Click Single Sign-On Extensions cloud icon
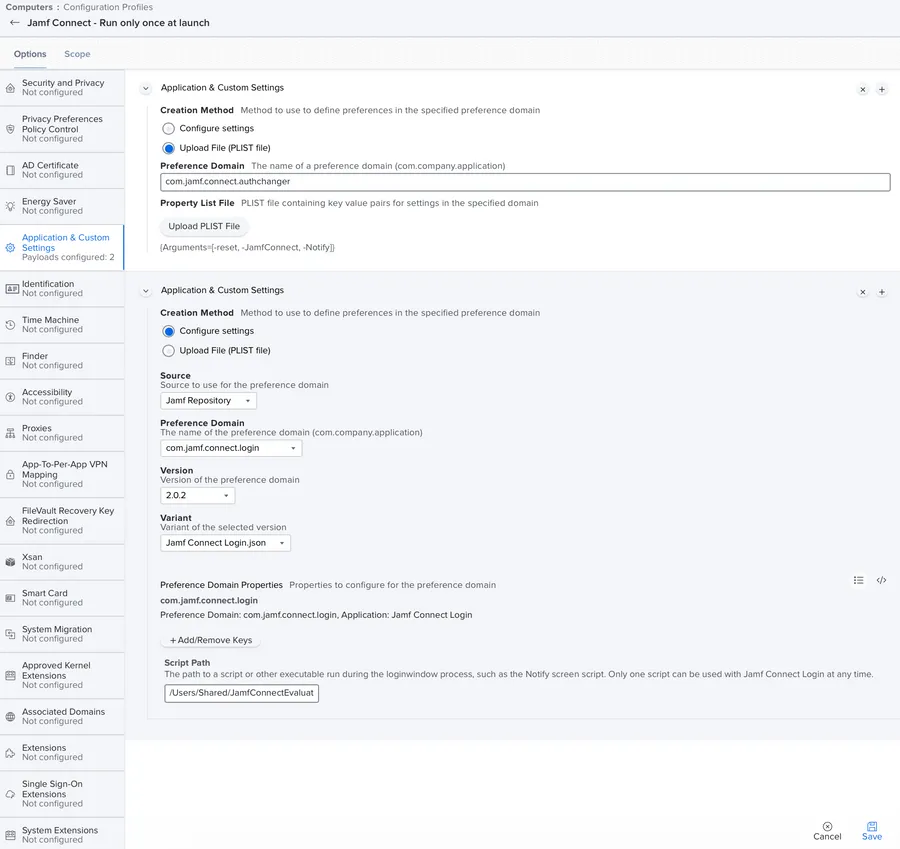 pos(10,794)
